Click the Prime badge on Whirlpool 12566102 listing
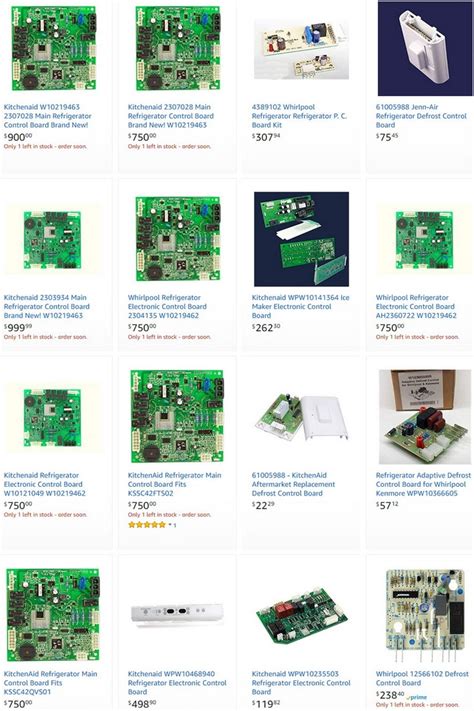 [416, 697]
